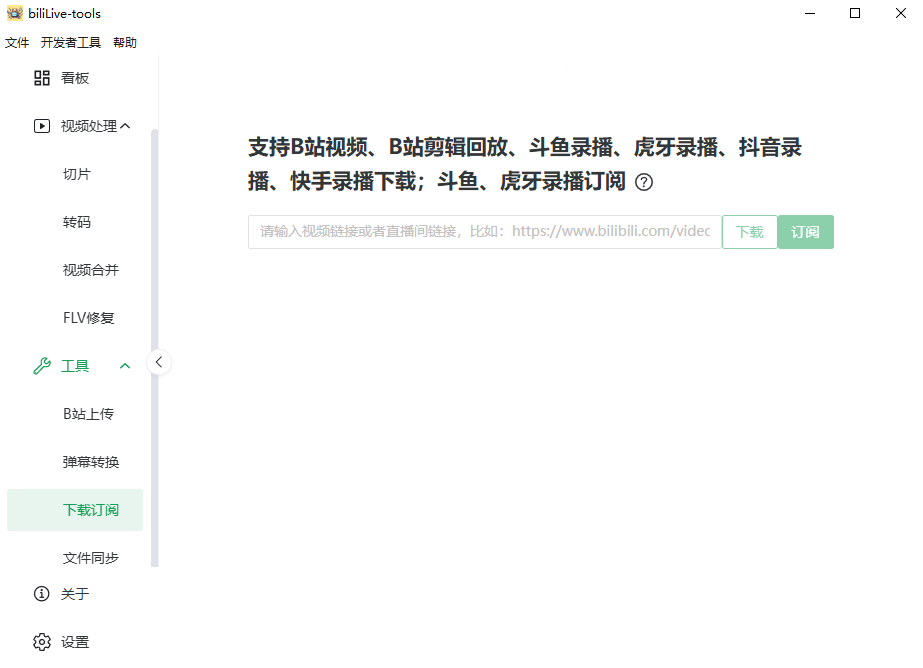This screenshot has height=668, width=923.
Task: Click the 订阅 button
Action: (x=805, y=231)
